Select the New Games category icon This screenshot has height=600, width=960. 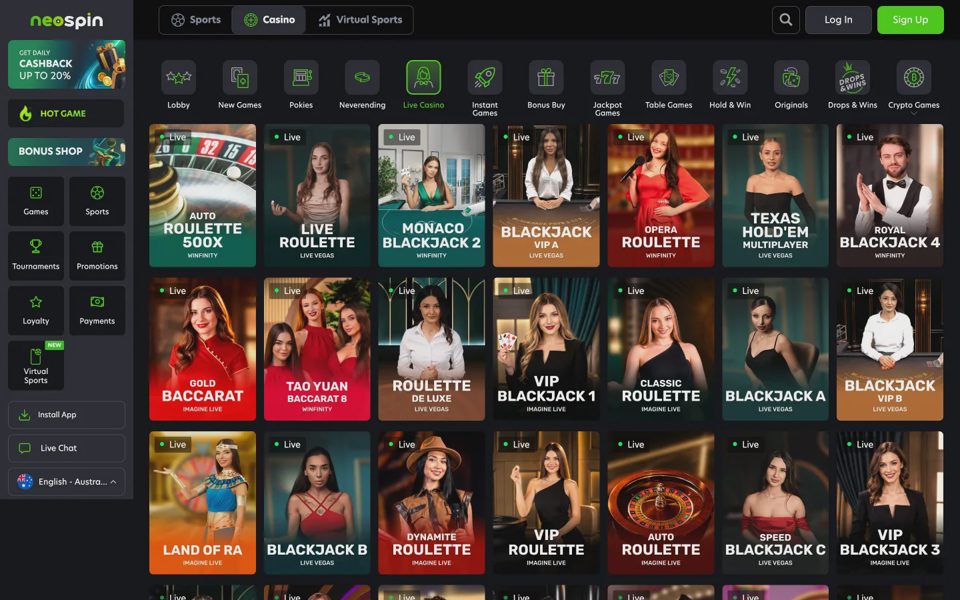pyautogui.click(x=239, y=77)
